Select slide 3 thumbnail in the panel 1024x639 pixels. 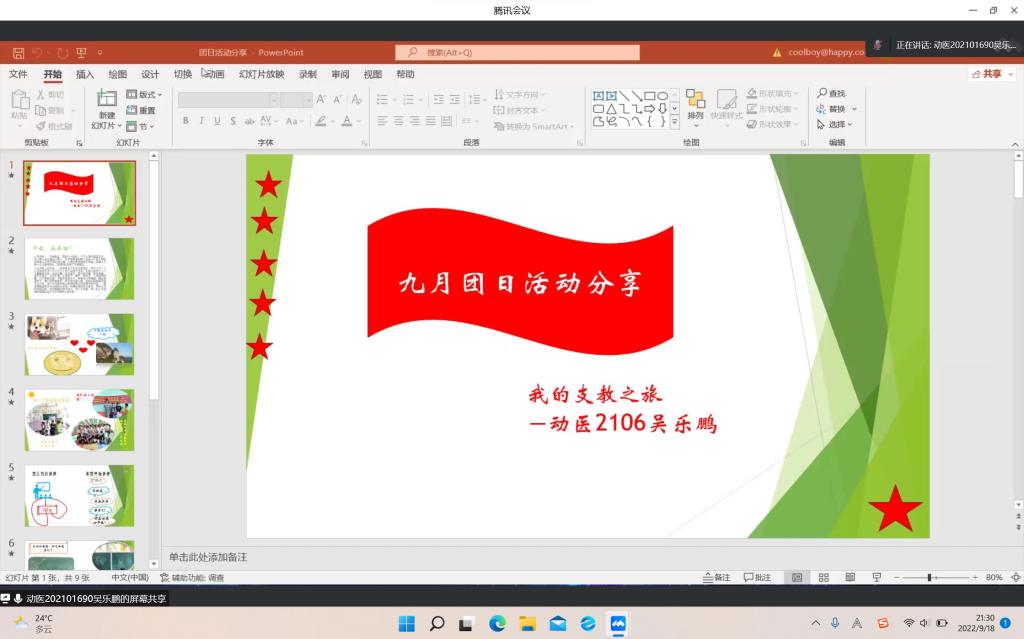click(x=79, y=344)
